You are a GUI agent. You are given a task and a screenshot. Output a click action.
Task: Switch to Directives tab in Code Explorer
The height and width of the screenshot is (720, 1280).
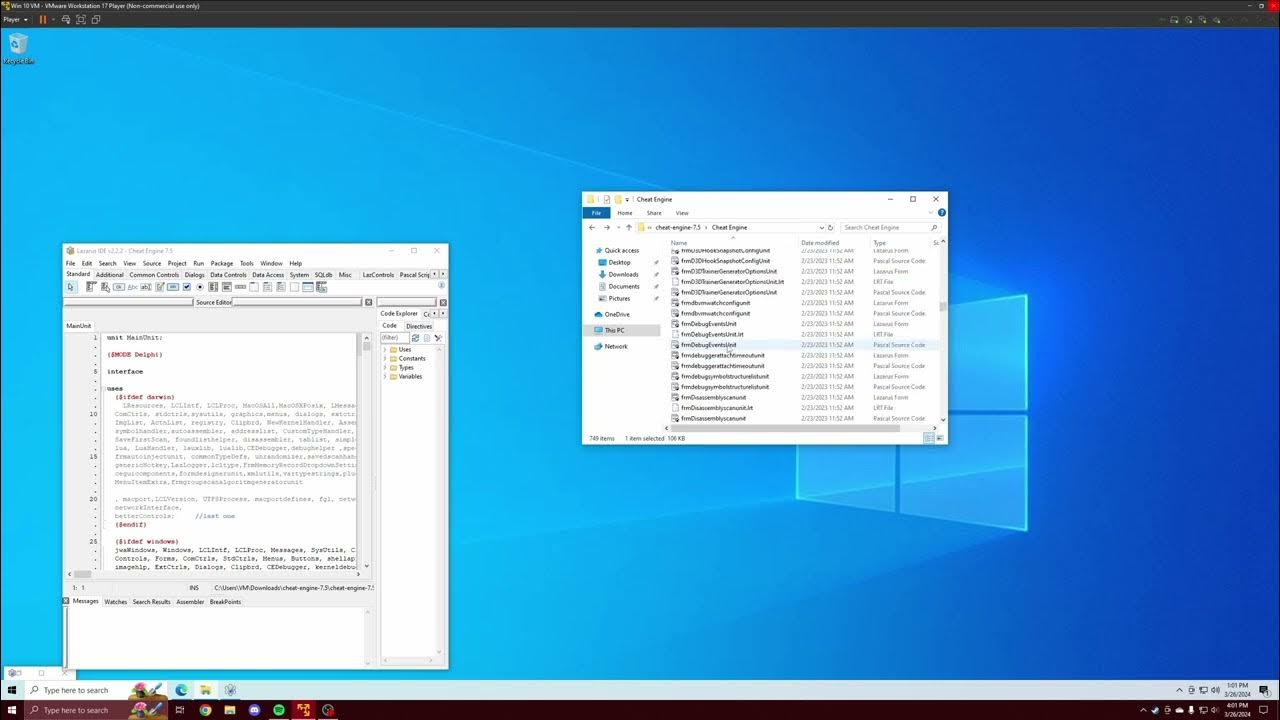pos(419,326)
